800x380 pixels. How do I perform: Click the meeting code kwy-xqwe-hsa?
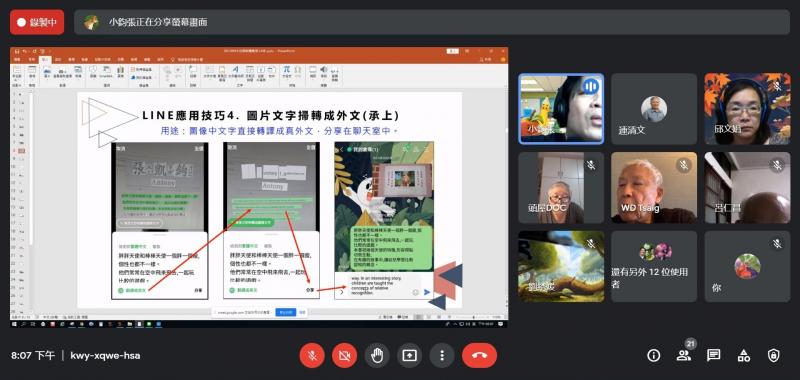105,356
